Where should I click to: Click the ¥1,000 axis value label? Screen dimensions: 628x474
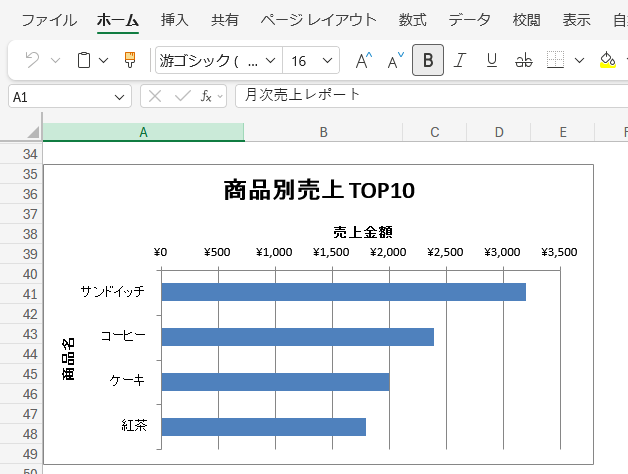[x=274, y=252]
